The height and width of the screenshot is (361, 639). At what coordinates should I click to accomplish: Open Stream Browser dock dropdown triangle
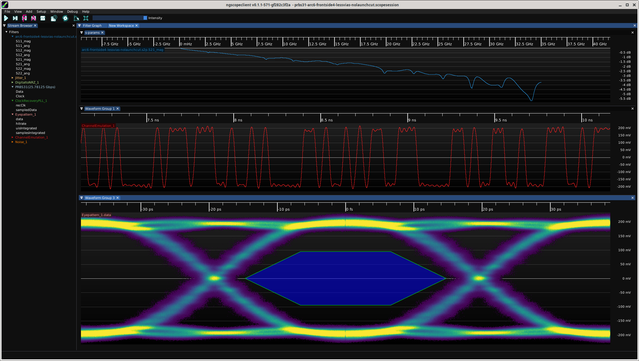(4, 25)
